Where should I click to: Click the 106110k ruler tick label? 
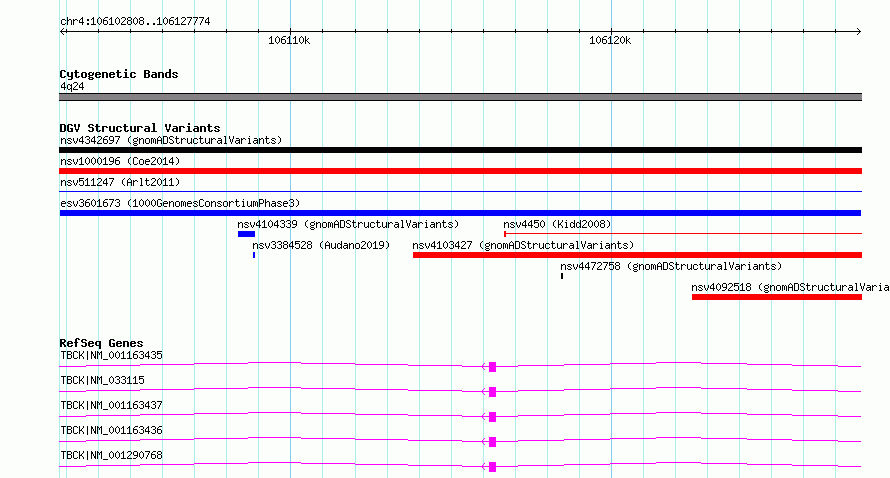pyautogui.click(x=289, y=40)
